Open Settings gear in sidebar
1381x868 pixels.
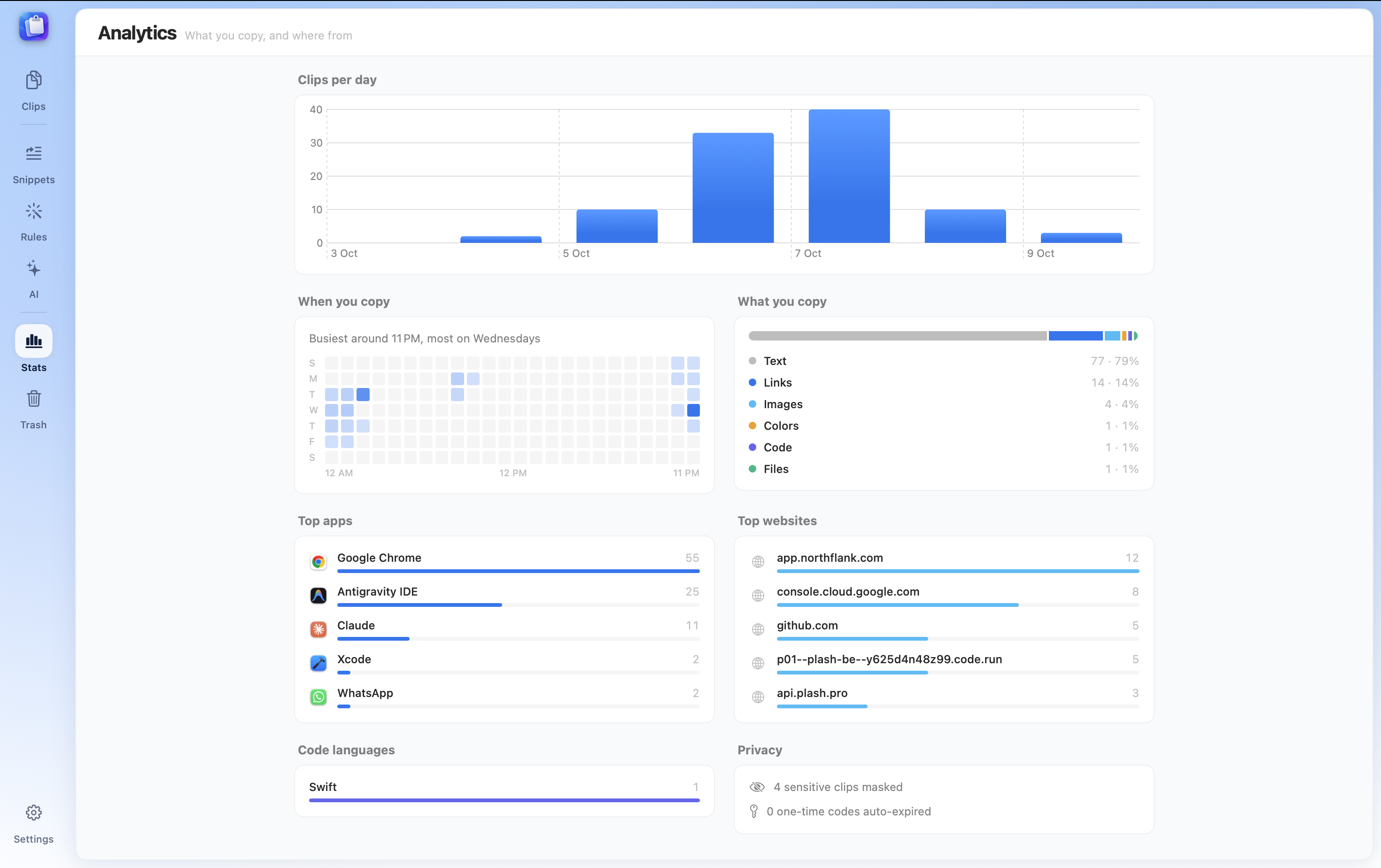pyautogui.click(x=33, y=824)
